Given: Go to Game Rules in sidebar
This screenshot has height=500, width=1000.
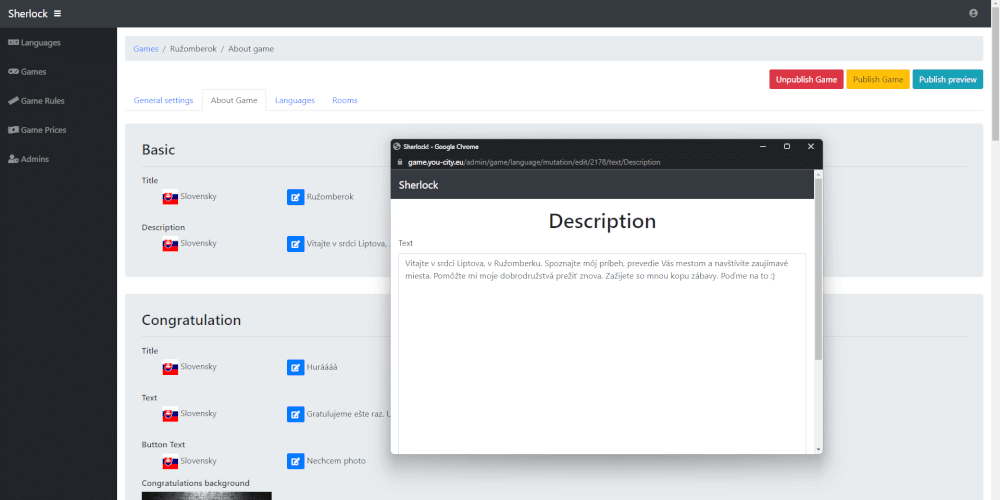Looking at the screenshot, I should (x=42, y=101).
